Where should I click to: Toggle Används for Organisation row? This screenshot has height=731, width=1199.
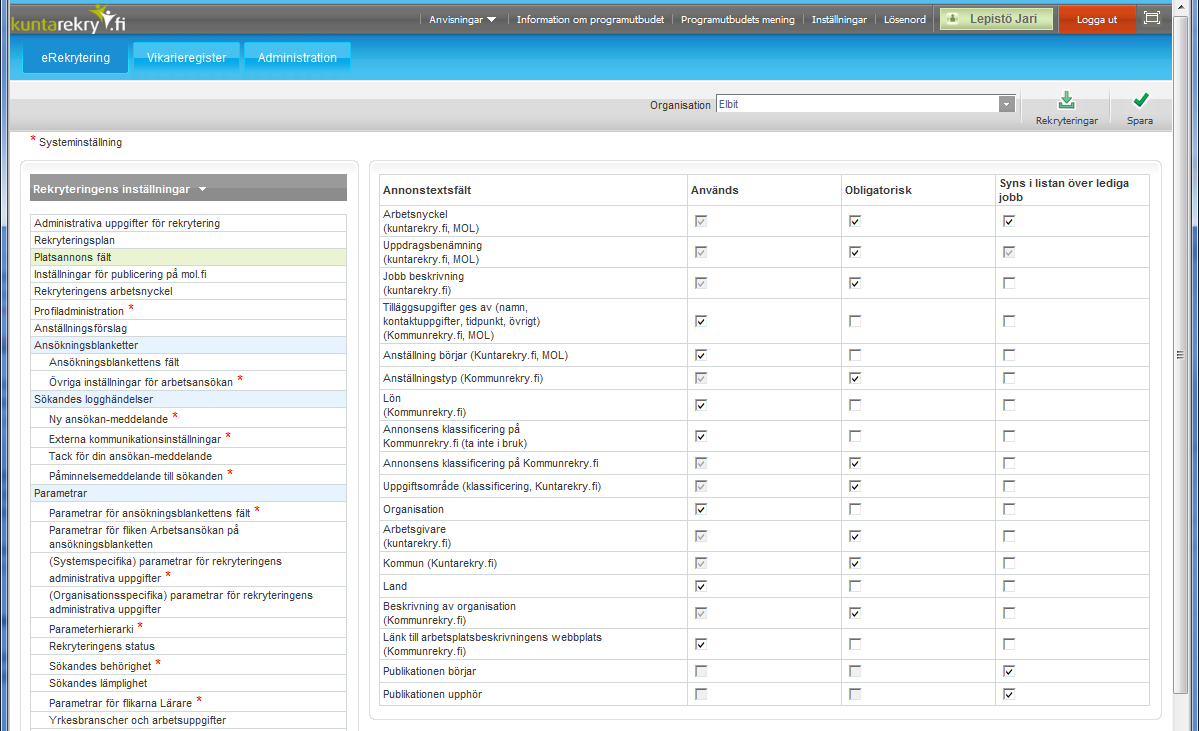[700, 509]
